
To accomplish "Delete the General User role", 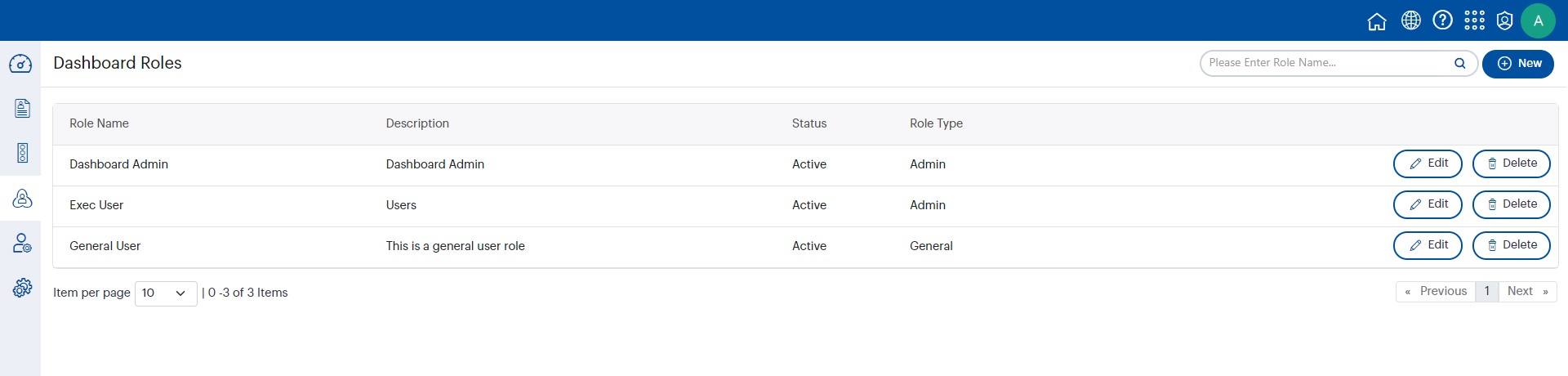I will point(1512,245).
